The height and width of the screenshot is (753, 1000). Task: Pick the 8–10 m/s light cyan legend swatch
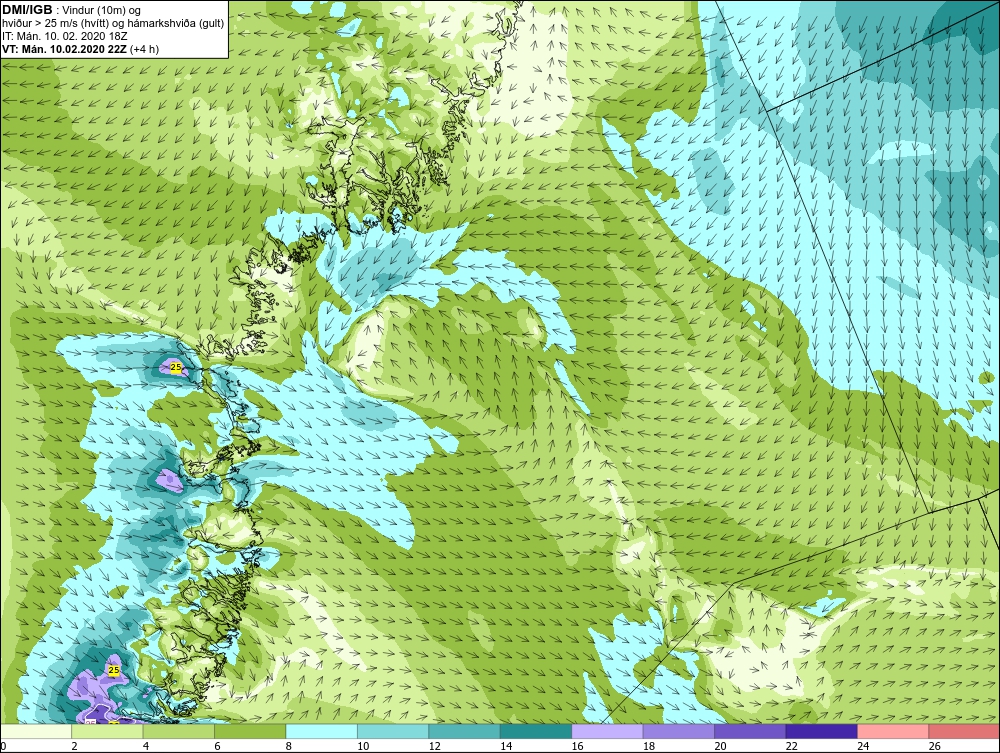click(321, 731)
